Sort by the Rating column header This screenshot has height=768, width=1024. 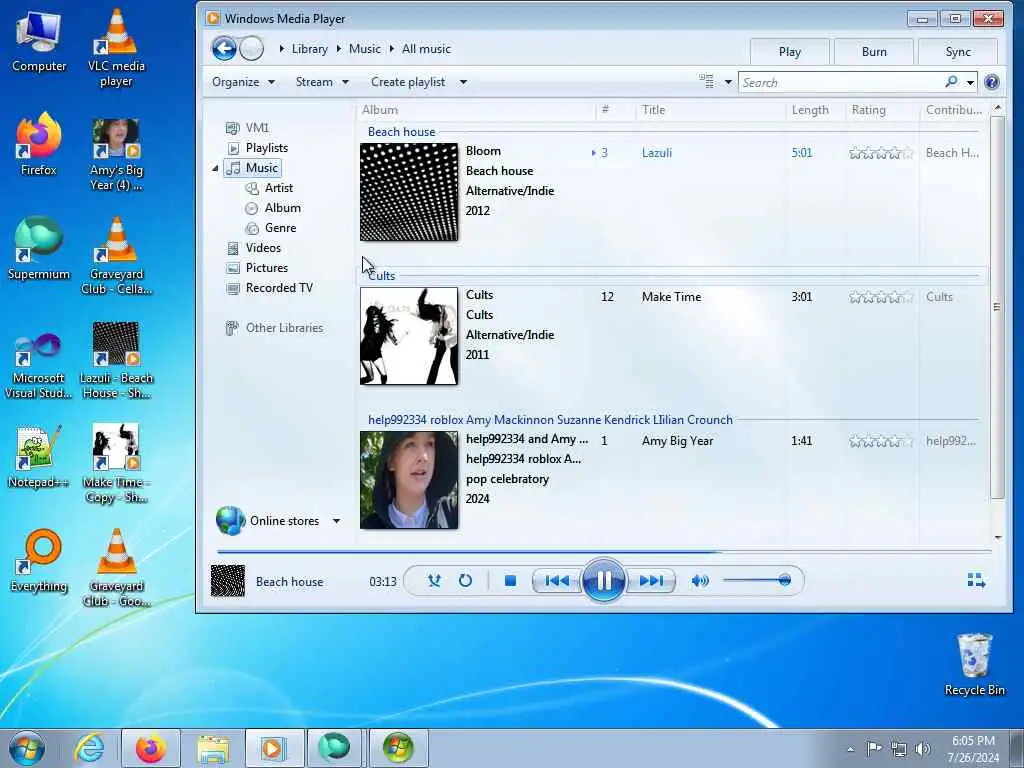[882, 110]
